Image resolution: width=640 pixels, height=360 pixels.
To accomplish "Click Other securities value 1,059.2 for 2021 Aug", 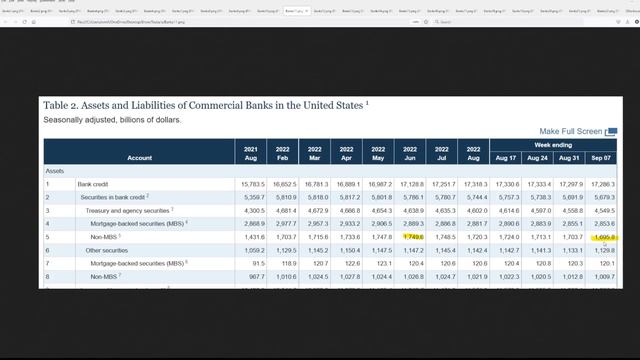I will [254, 250].
